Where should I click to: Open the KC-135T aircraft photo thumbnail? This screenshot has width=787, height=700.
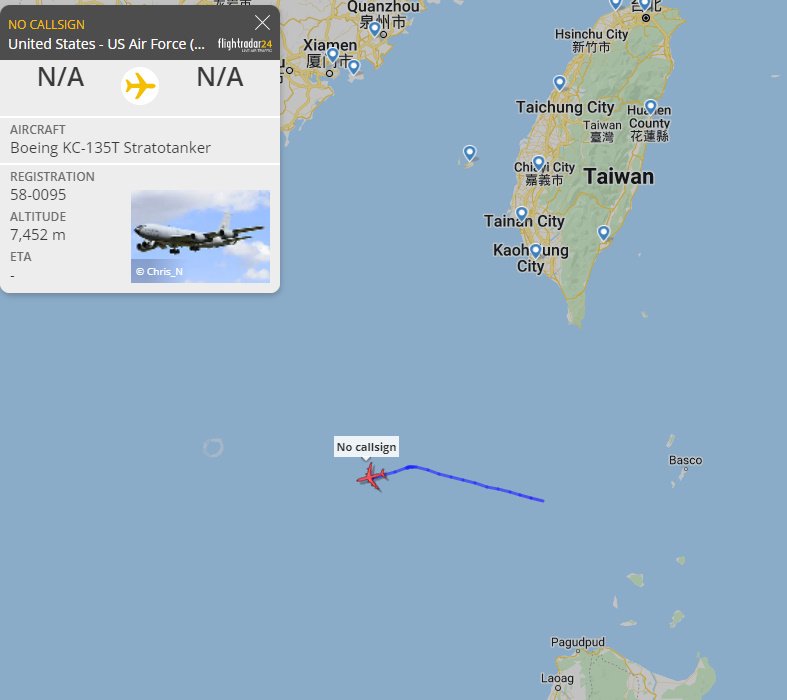pyautogui.click(x=200, y=236)
